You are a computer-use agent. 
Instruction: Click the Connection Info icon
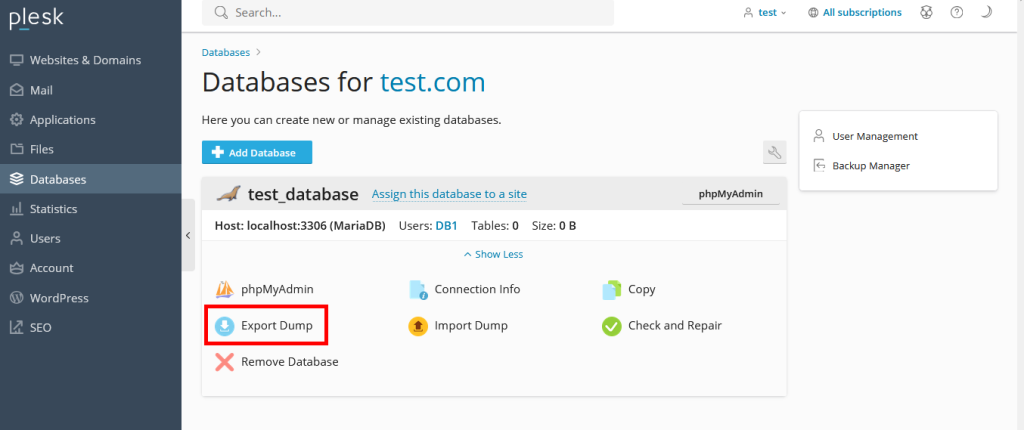point(418,290)
